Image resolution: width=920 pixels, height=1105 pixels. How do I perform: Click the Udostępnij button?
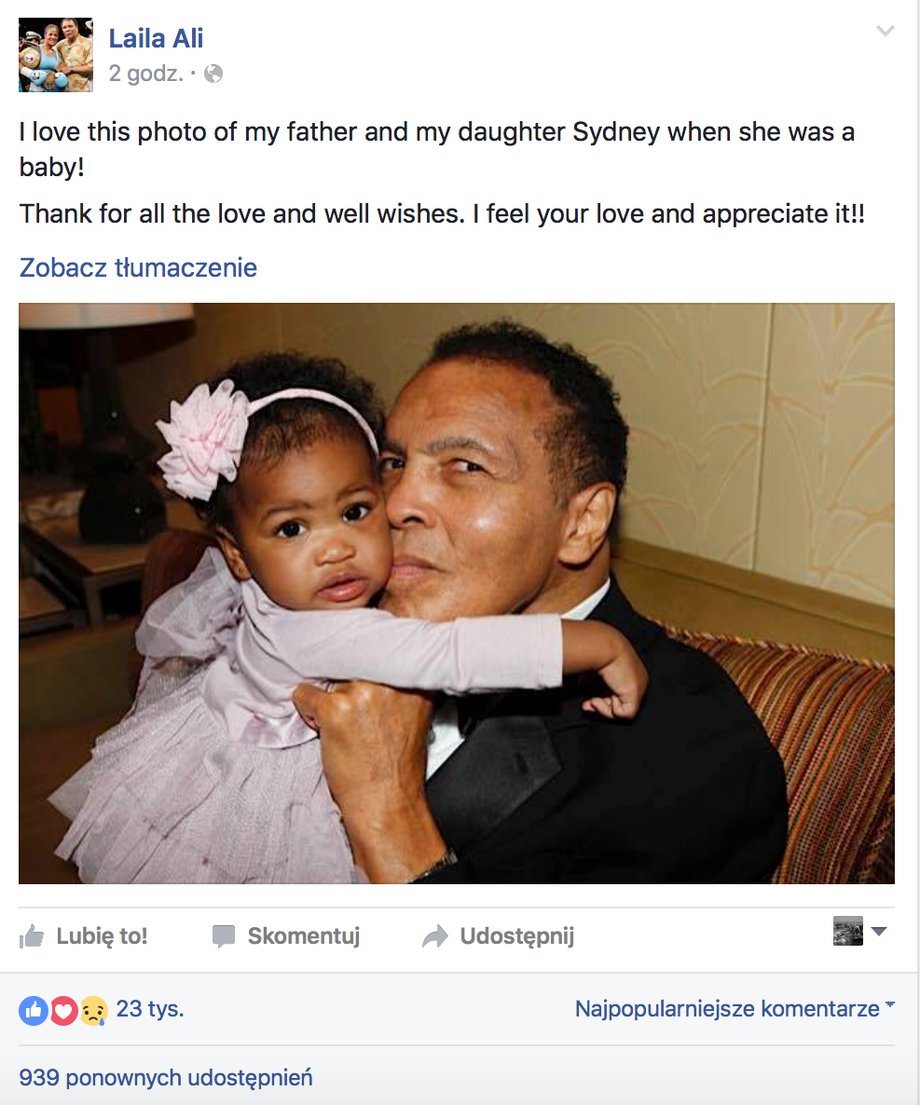tap(498, 937)
